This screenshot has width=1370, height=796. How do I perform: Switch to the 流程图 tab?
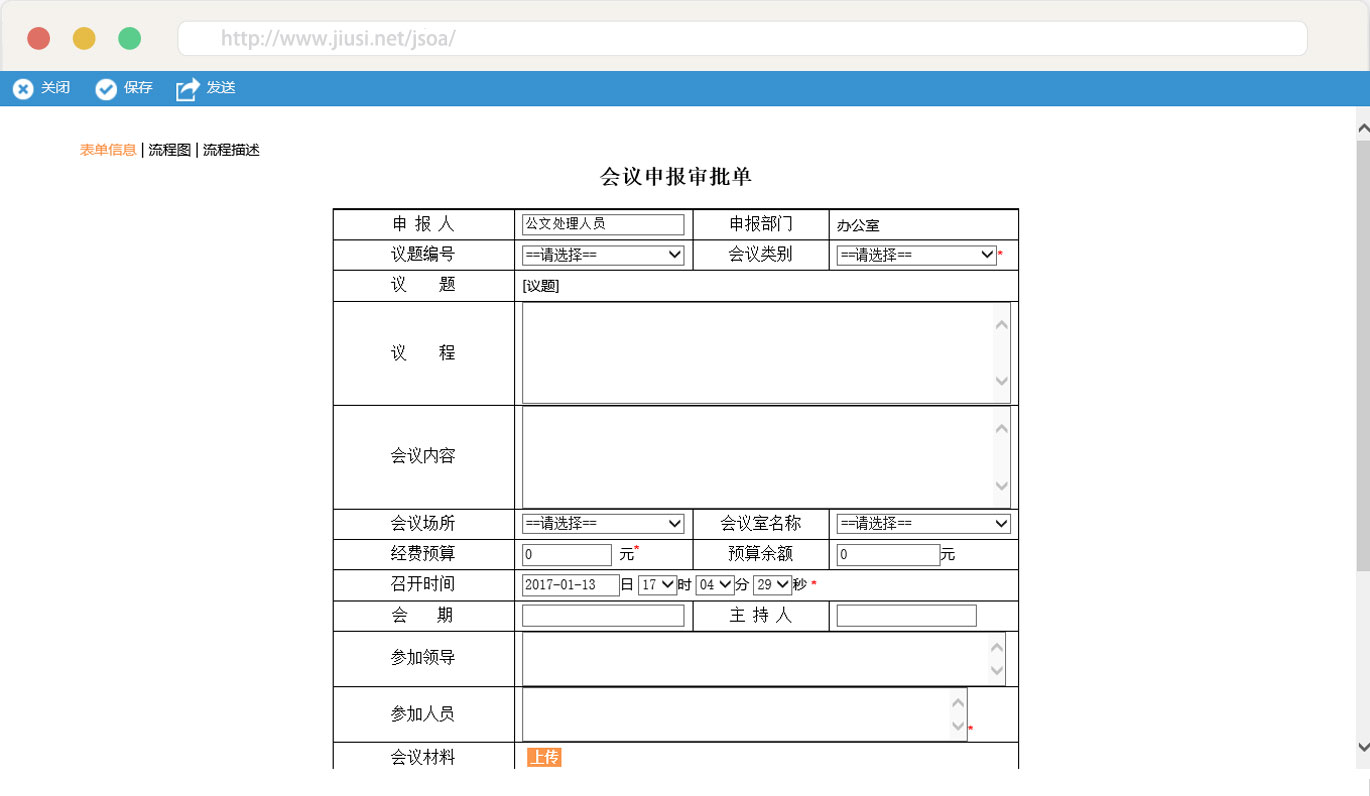pyautogui.click(x=169, y=150)
